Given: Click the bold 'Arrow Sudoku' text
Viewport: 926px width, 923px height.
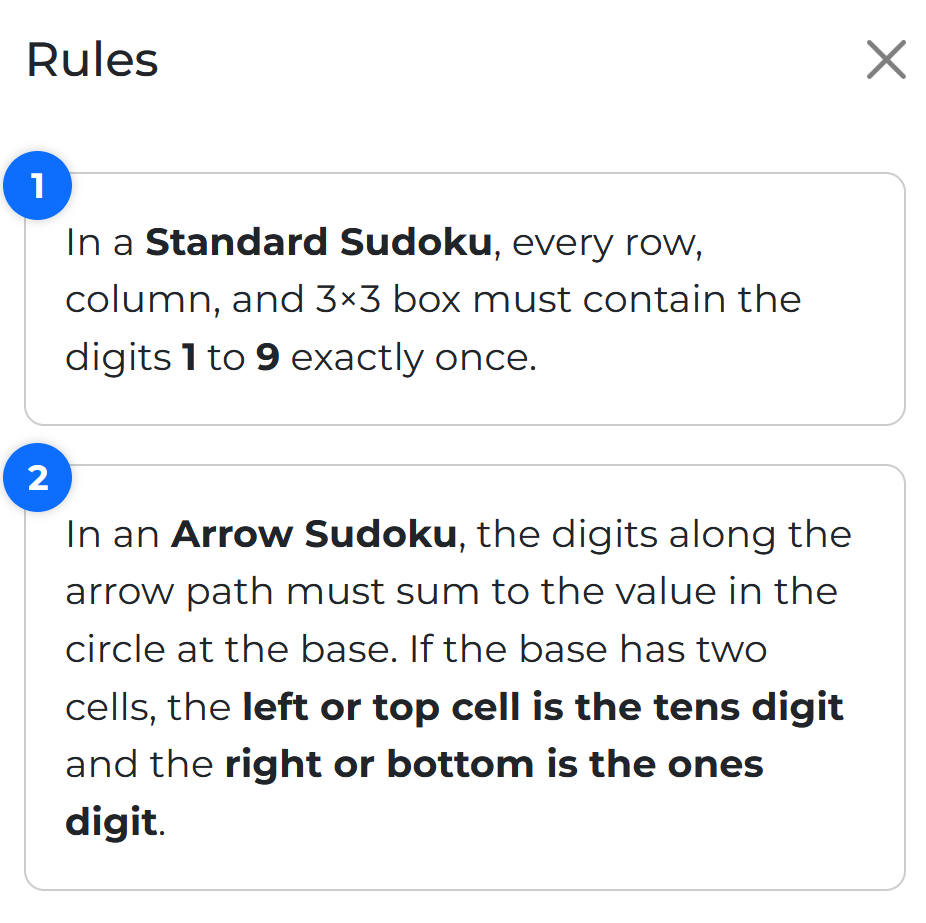Looking at the screenshot, I should click(313, 534).
